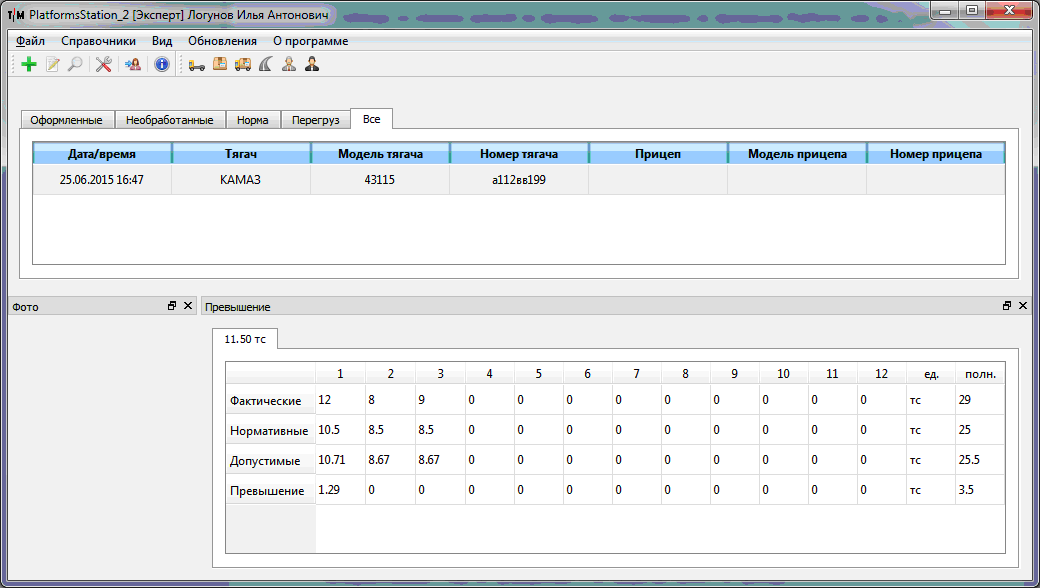Sort by the Дата/время column header
This screenshot has height=588, width=1040.
pyautogui.click(x=102, y=154)
